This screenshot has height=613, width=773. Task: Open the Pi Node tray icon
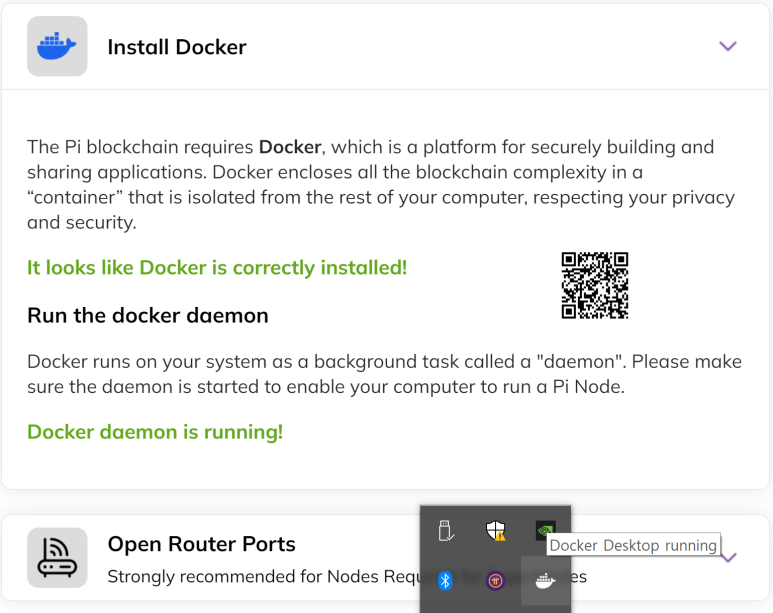(495, 581)
